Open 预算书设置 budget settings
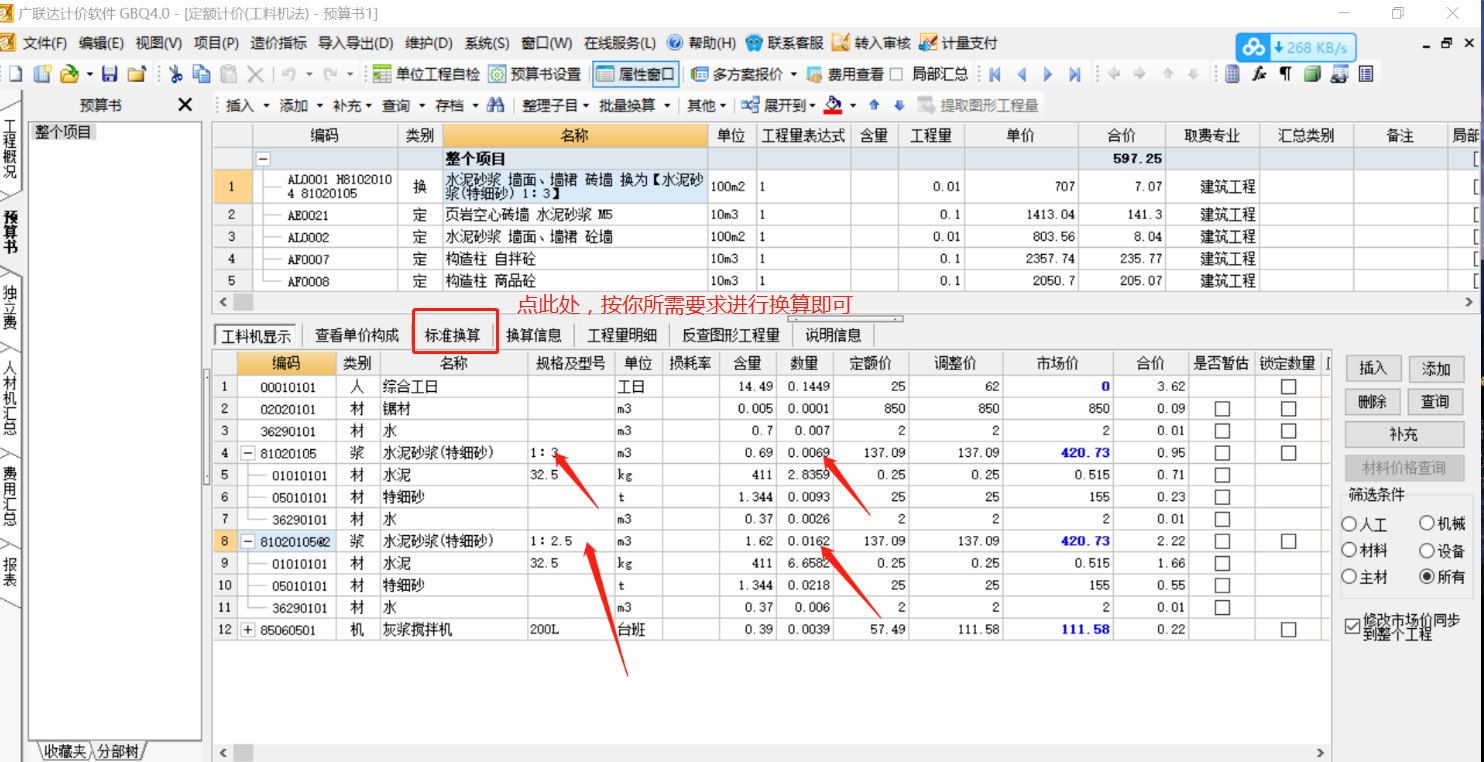The width and height of the screenshot is (1484, 762). pyautogui.click(x=534, y=74)
